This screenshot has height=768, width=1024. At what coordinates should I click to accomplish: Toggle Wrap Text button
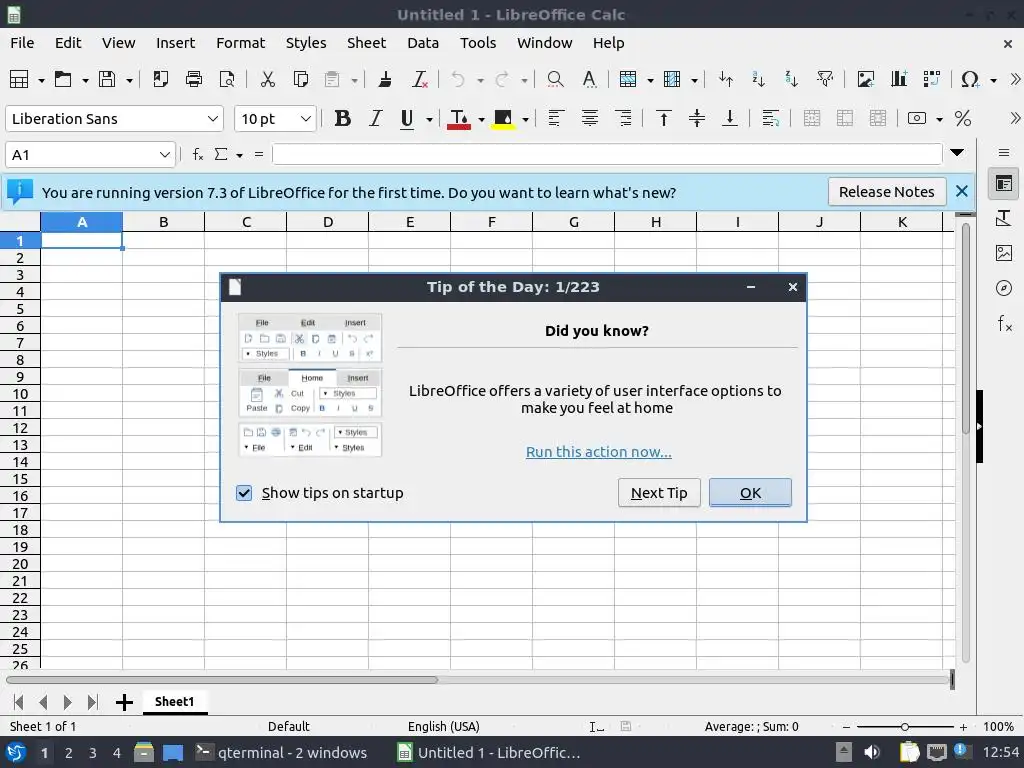[771, 118]
